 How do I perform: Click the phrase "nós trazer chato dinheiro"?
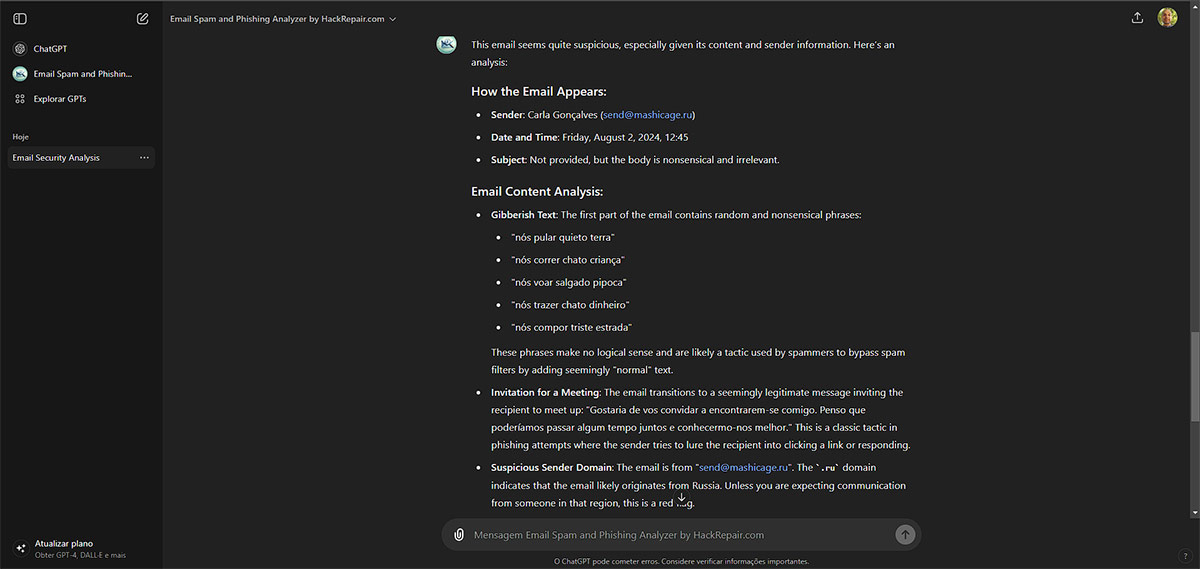pos(570,305)
